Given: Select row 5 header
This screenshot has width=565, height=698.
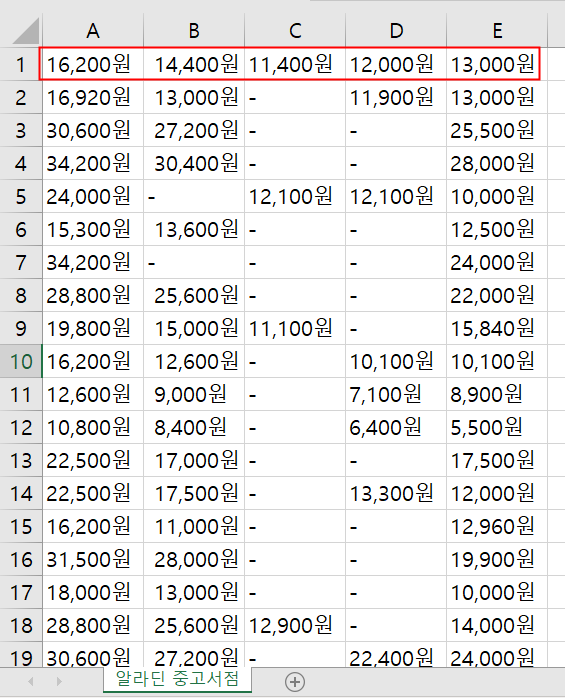Looking at the screenshot, I should (x=21, y=196).
